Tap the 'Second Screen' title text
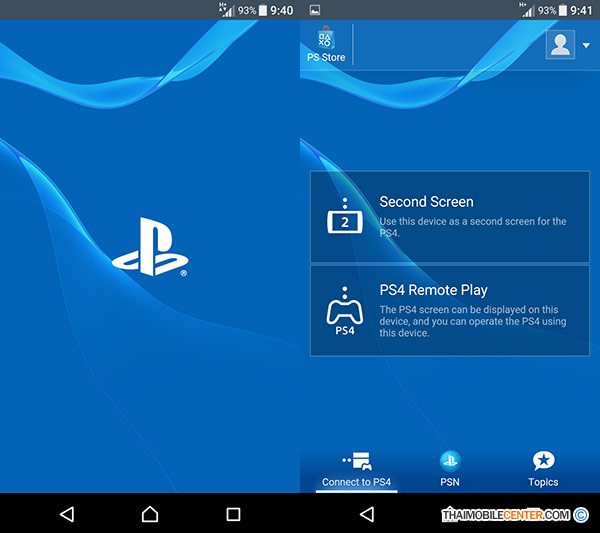Screen dimensions: 600x533 click(426, 202)
